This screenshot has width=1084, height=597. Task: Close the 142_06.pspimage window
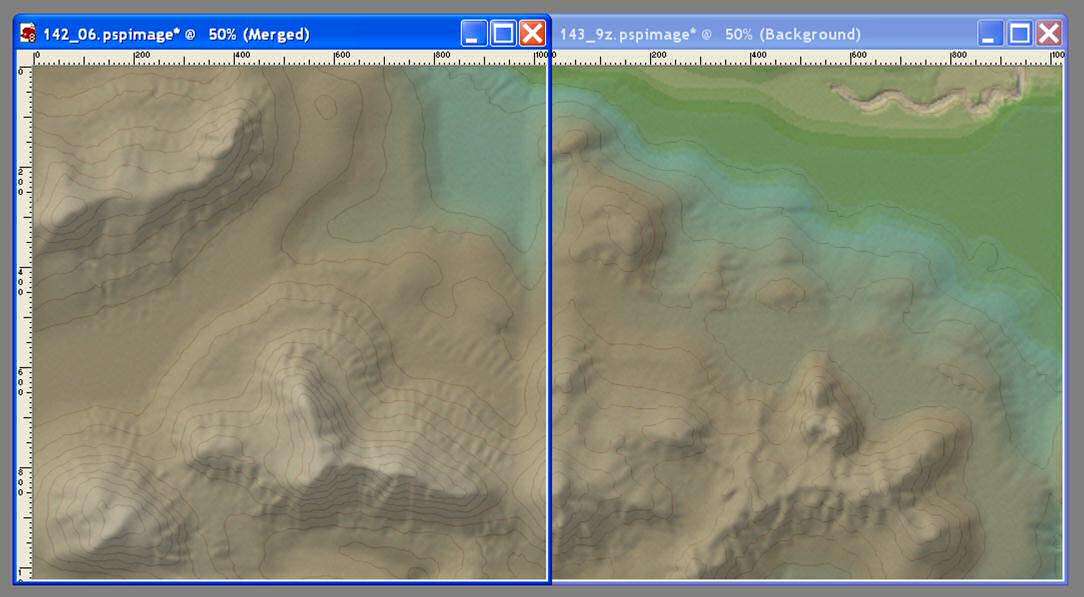tap(532, 33)
